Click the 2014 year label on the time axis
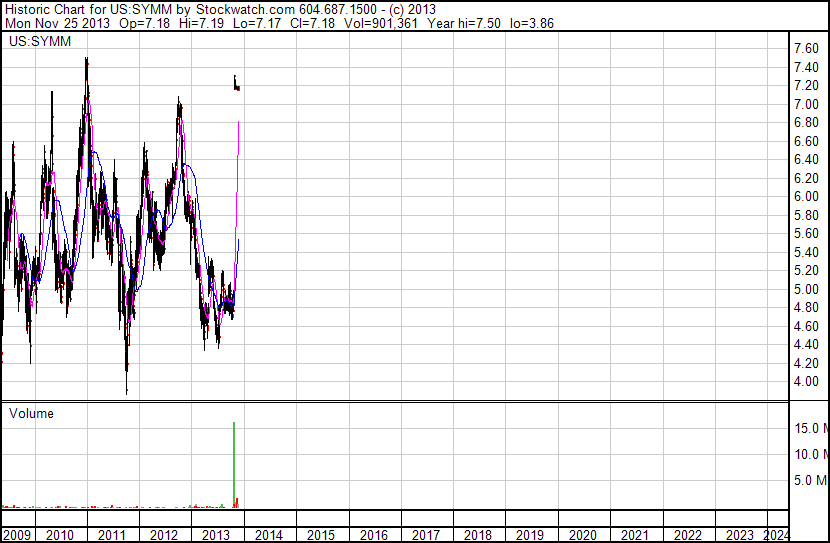Screen dimensions: 830x543 tap(269, 535)
